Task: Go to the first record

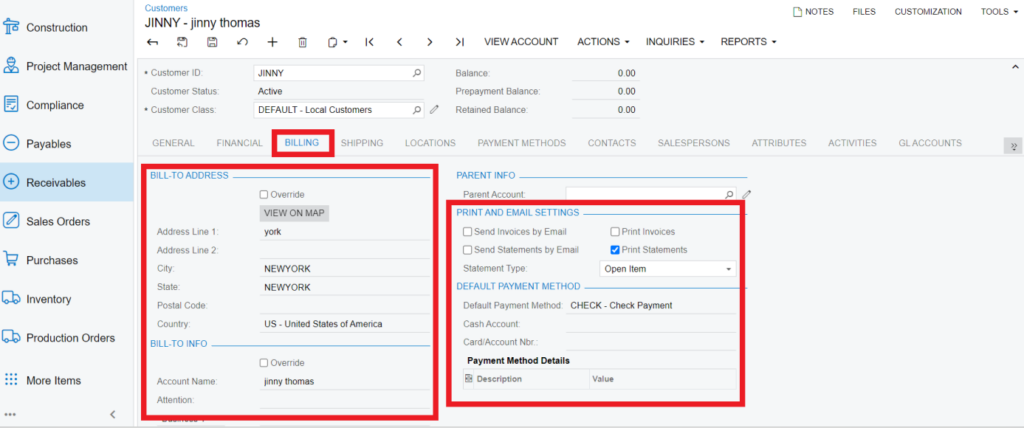Action: pos(369,42)
